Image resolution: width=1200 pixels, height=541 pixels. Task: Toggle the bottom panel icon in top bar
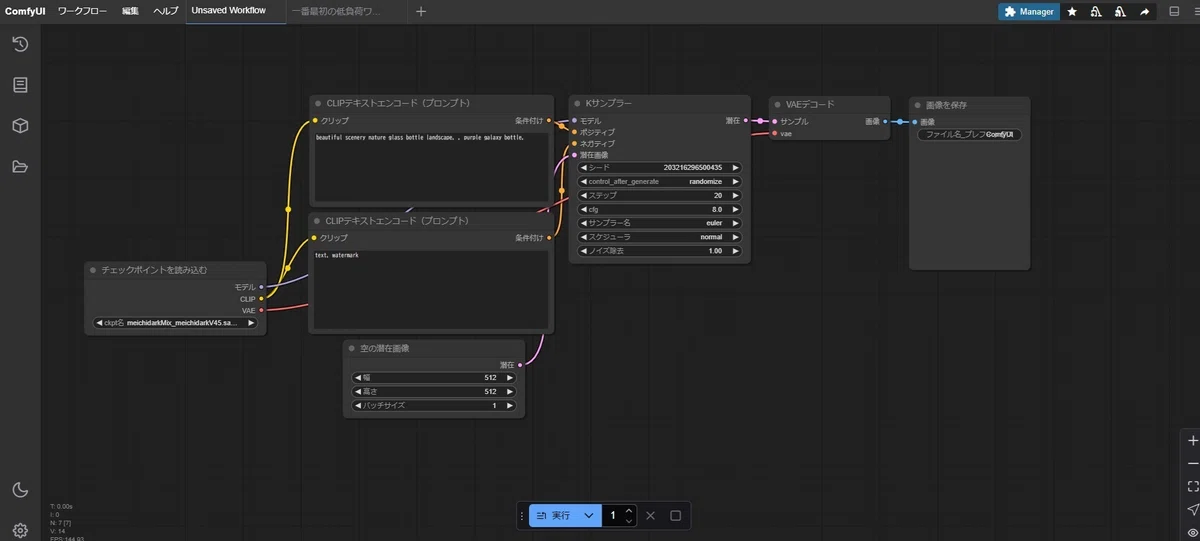point(1174,11)
